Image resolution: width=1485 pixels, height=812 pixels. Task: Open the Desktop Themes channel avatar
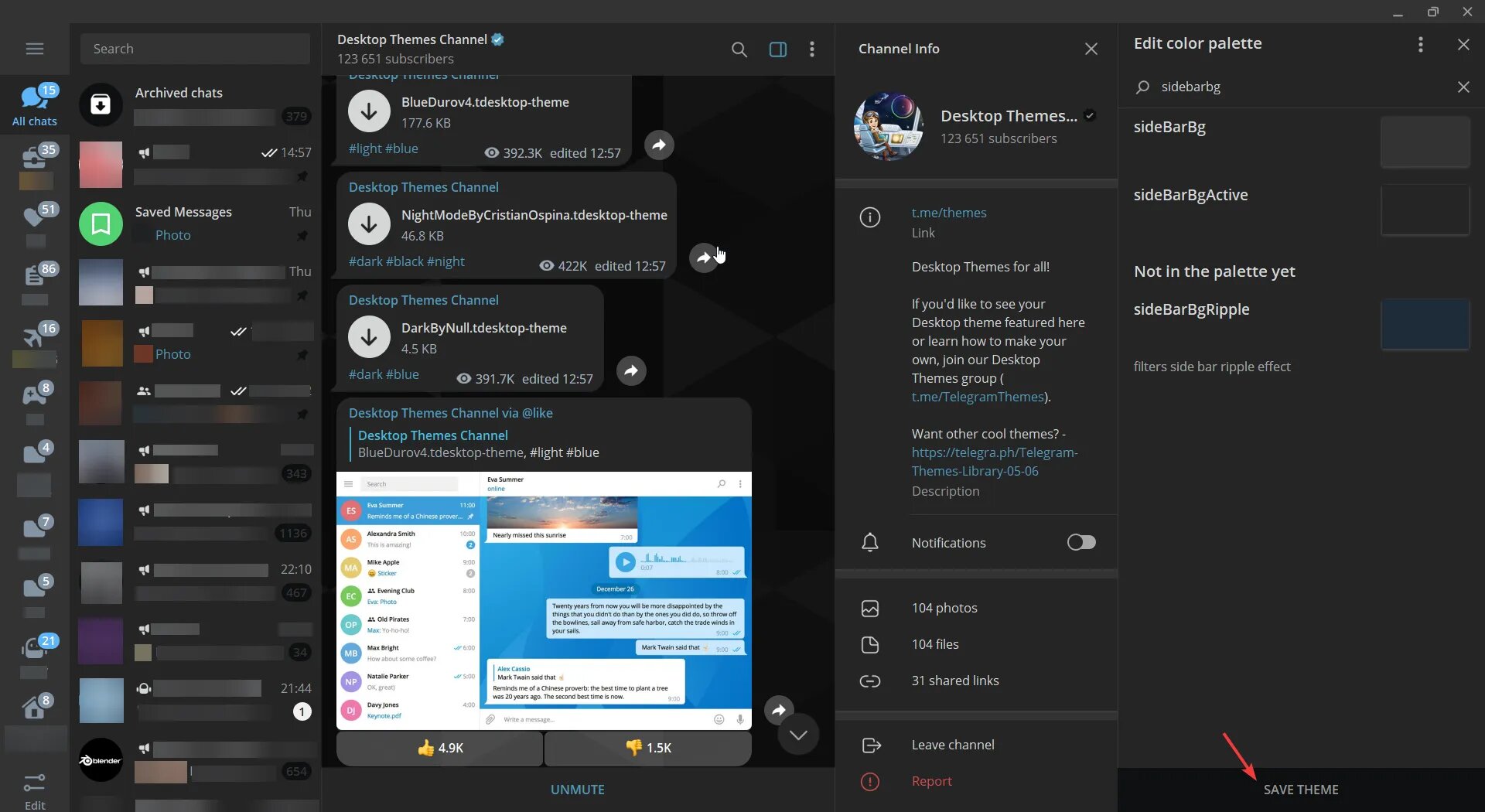(x=889, y=126)
